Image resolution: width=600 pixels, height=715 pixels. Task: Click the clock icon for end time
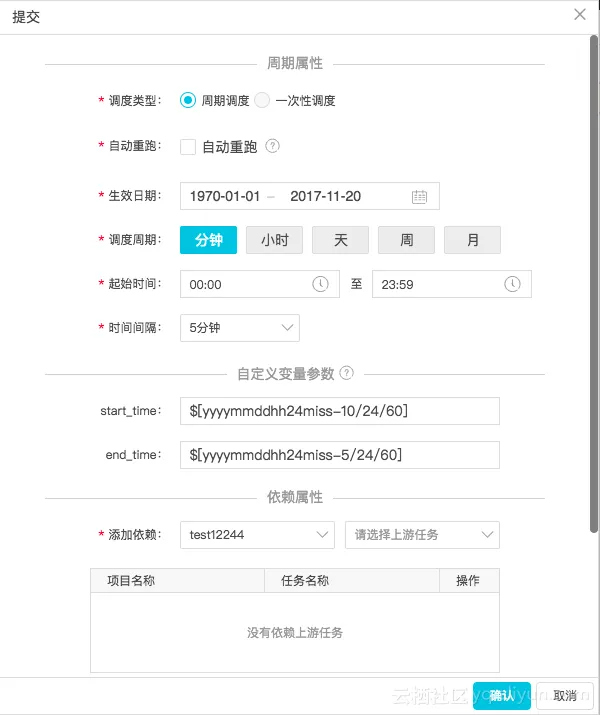click(512, 284)
